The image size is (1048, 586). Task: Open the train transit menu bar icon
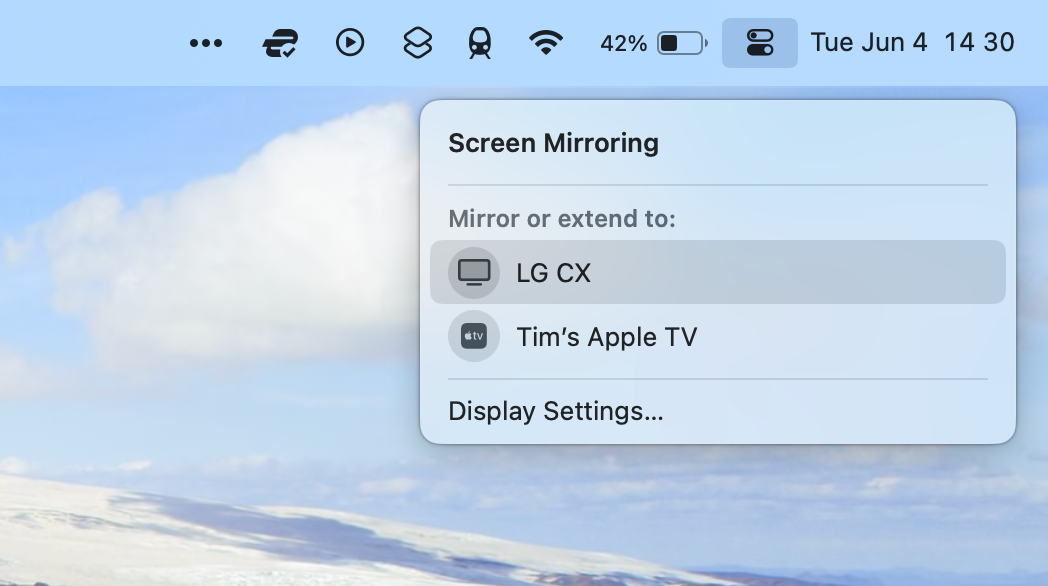pos(478,42)
